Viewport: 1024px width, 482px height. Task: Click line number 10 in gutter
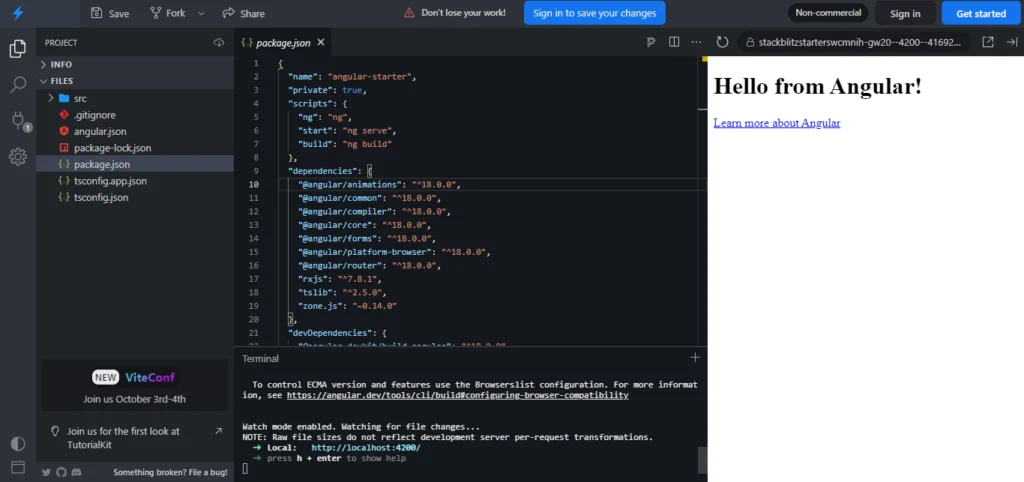pos(253,185)
